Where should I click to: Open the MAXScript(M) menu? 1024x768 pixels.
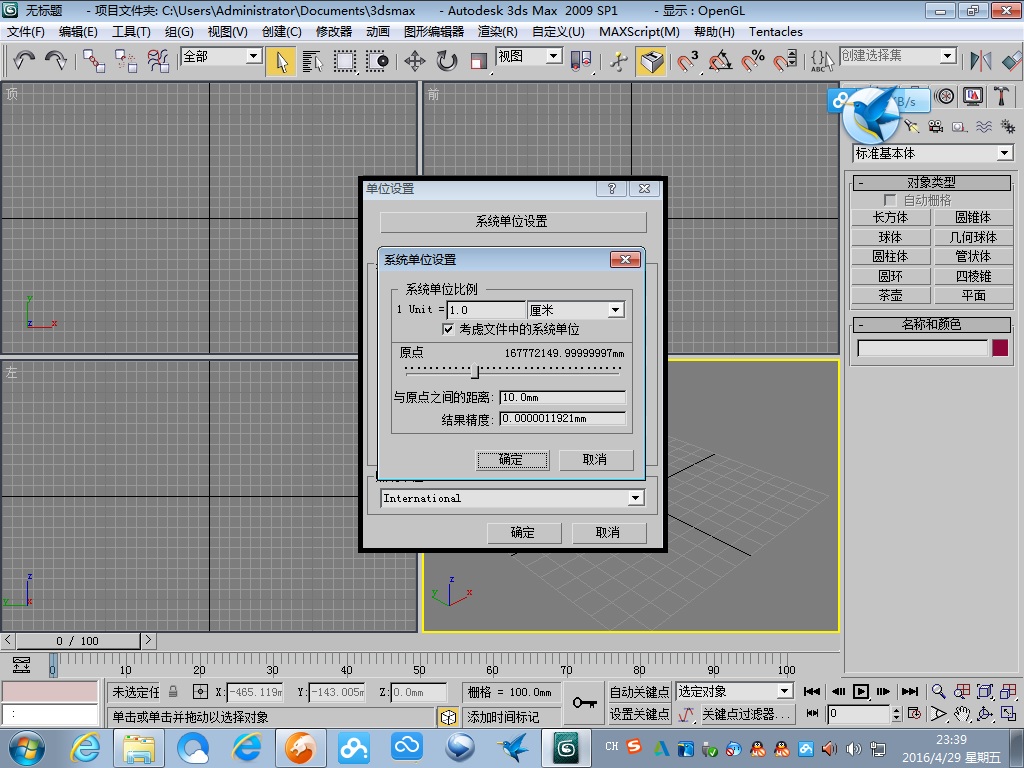[639, 32]
